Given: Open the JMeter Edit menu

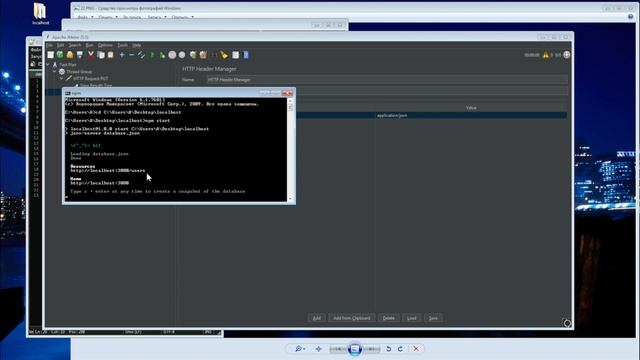Looking at the screenshot, I should tap(60, 45).
